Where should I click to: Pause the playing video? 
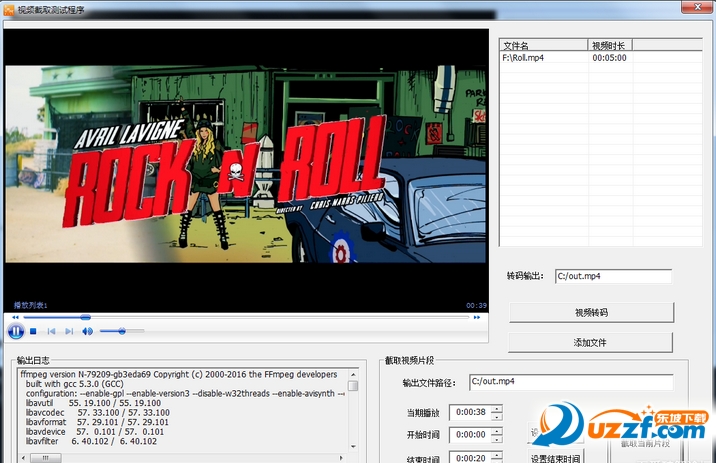coord(16,331)
